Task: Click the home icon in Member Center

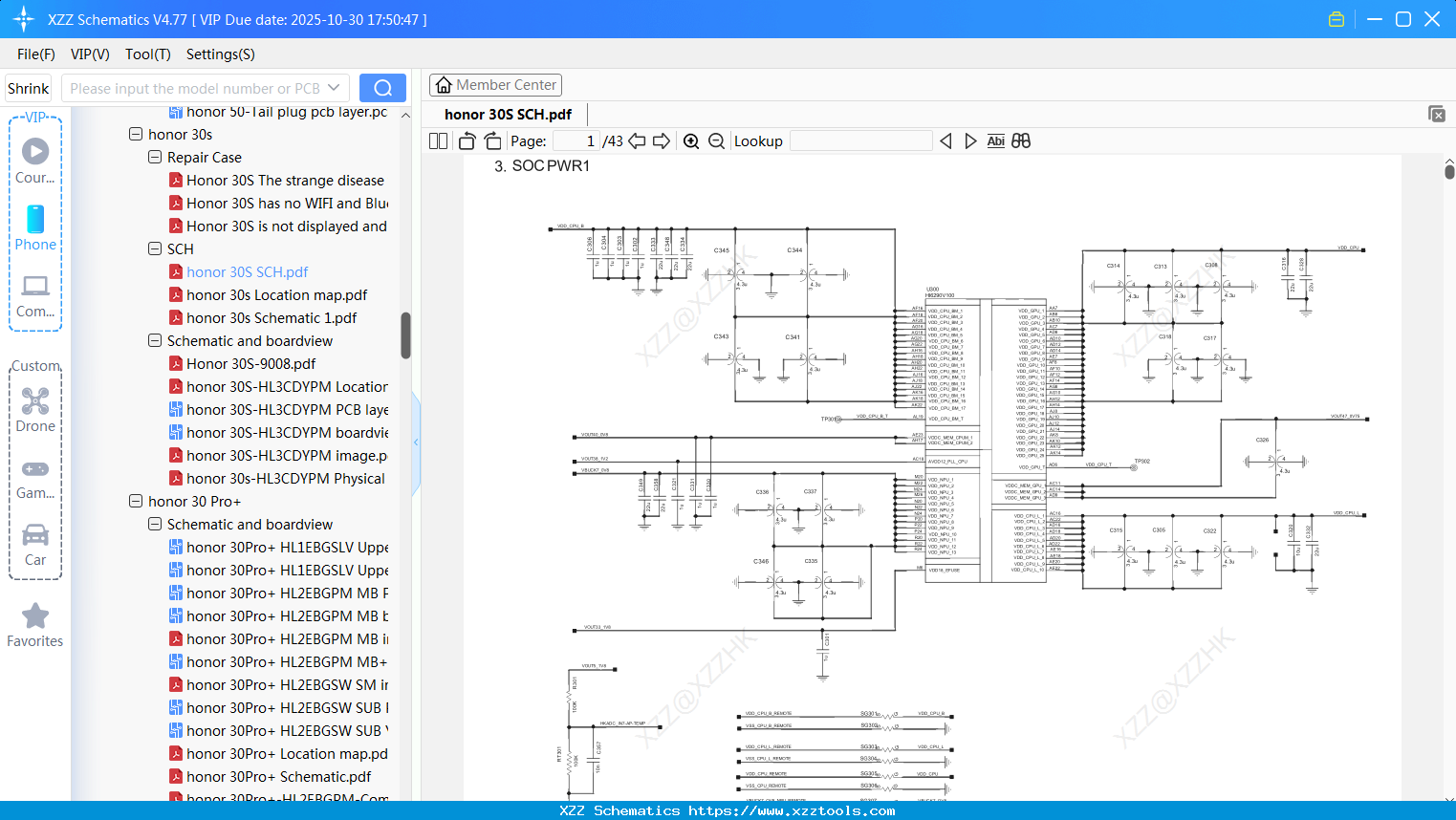Action: pyautogui.click(x=444, y=85)
